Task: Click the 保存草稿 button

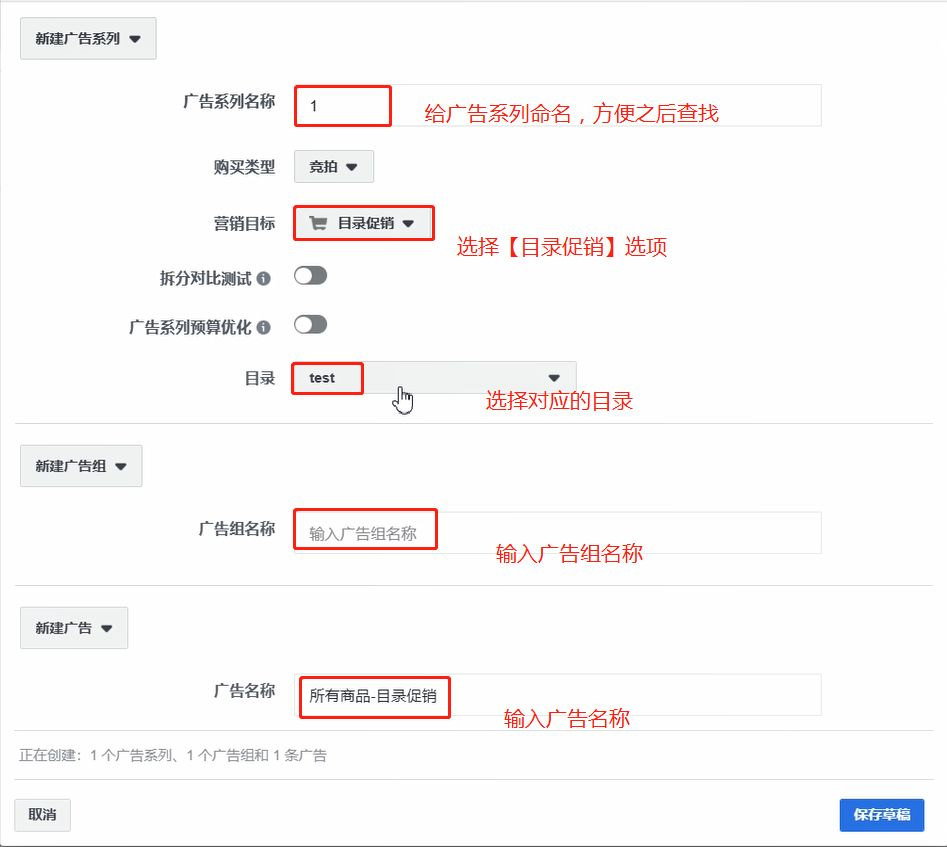Action: tap(882, 815)
